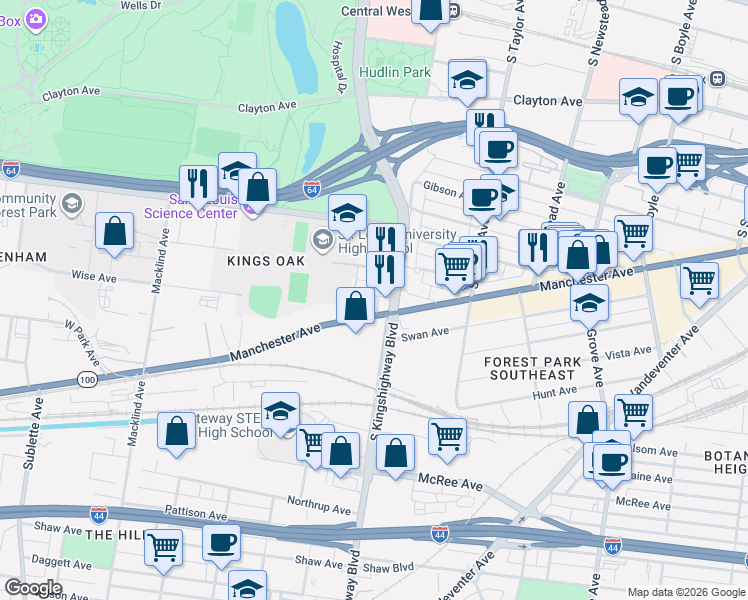The width and height of the screenshot is (748, 600).
Task: Click the school marker on Gateway STEM High School
Action: [x=280, y=414]
